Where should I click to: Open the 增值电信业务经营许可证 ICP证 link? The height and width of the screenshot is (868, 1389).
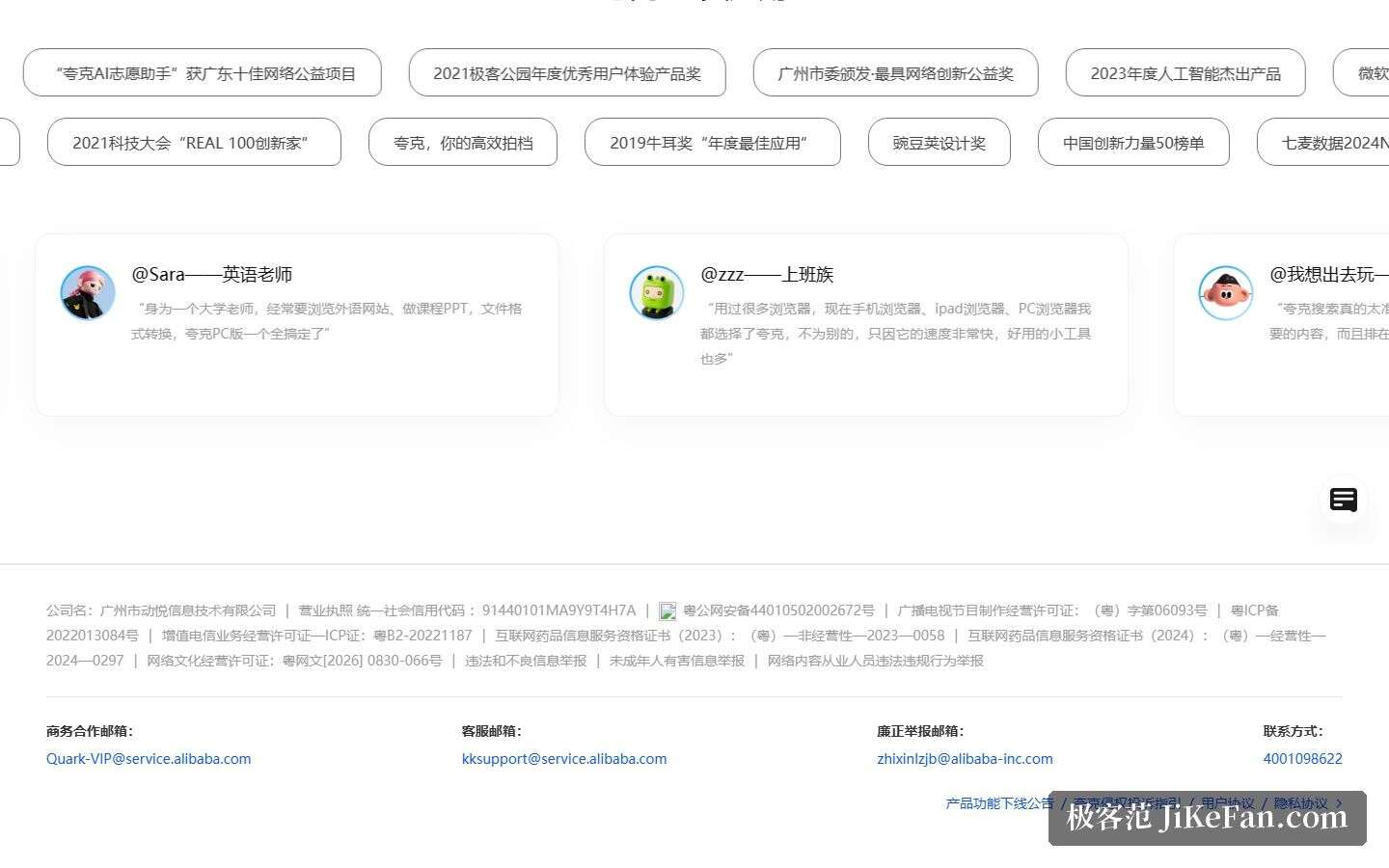pyautogui.click(x=317, y=636)
